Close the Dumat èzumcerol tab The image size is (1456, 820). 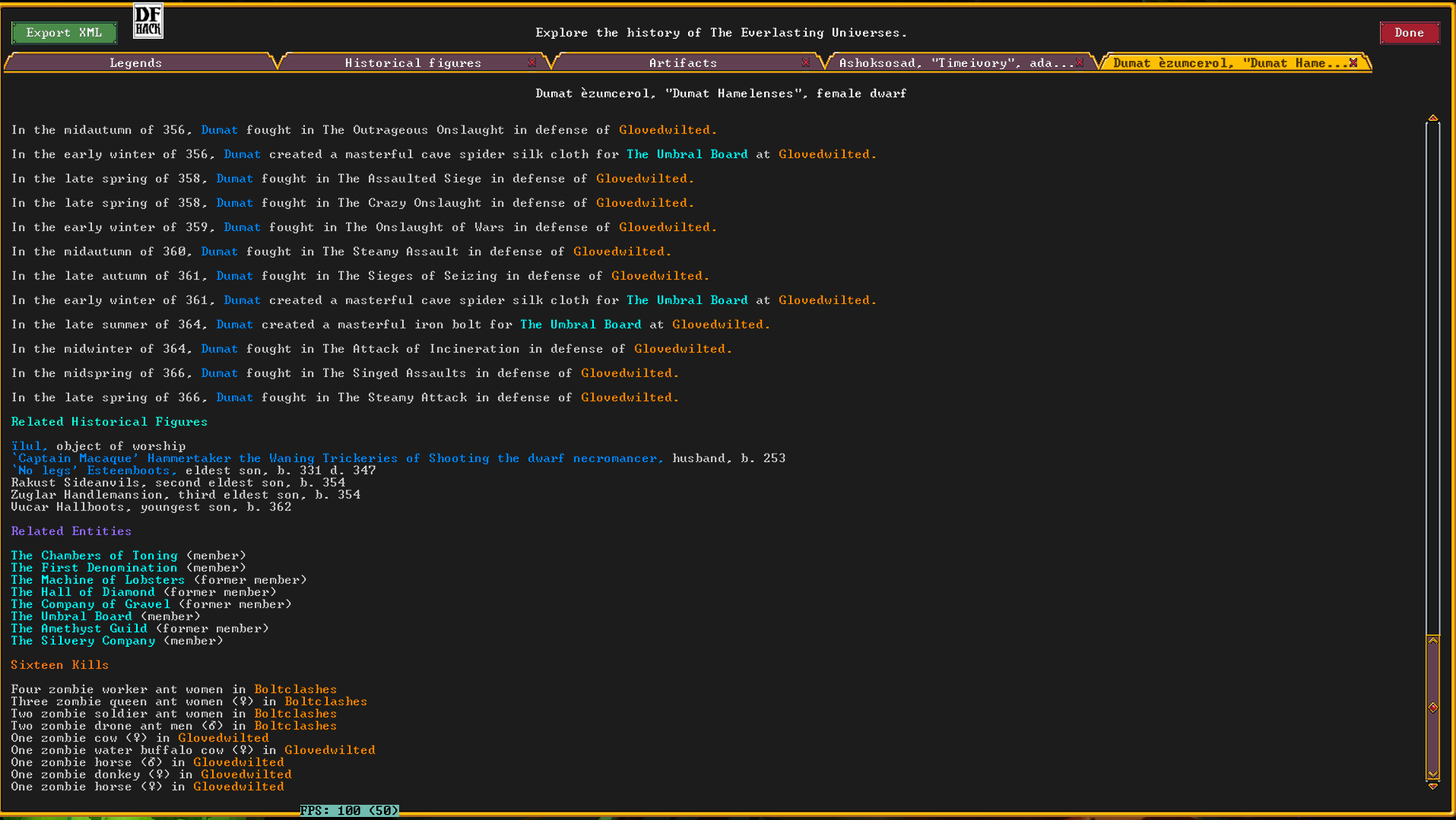(x=1353, y=62)
